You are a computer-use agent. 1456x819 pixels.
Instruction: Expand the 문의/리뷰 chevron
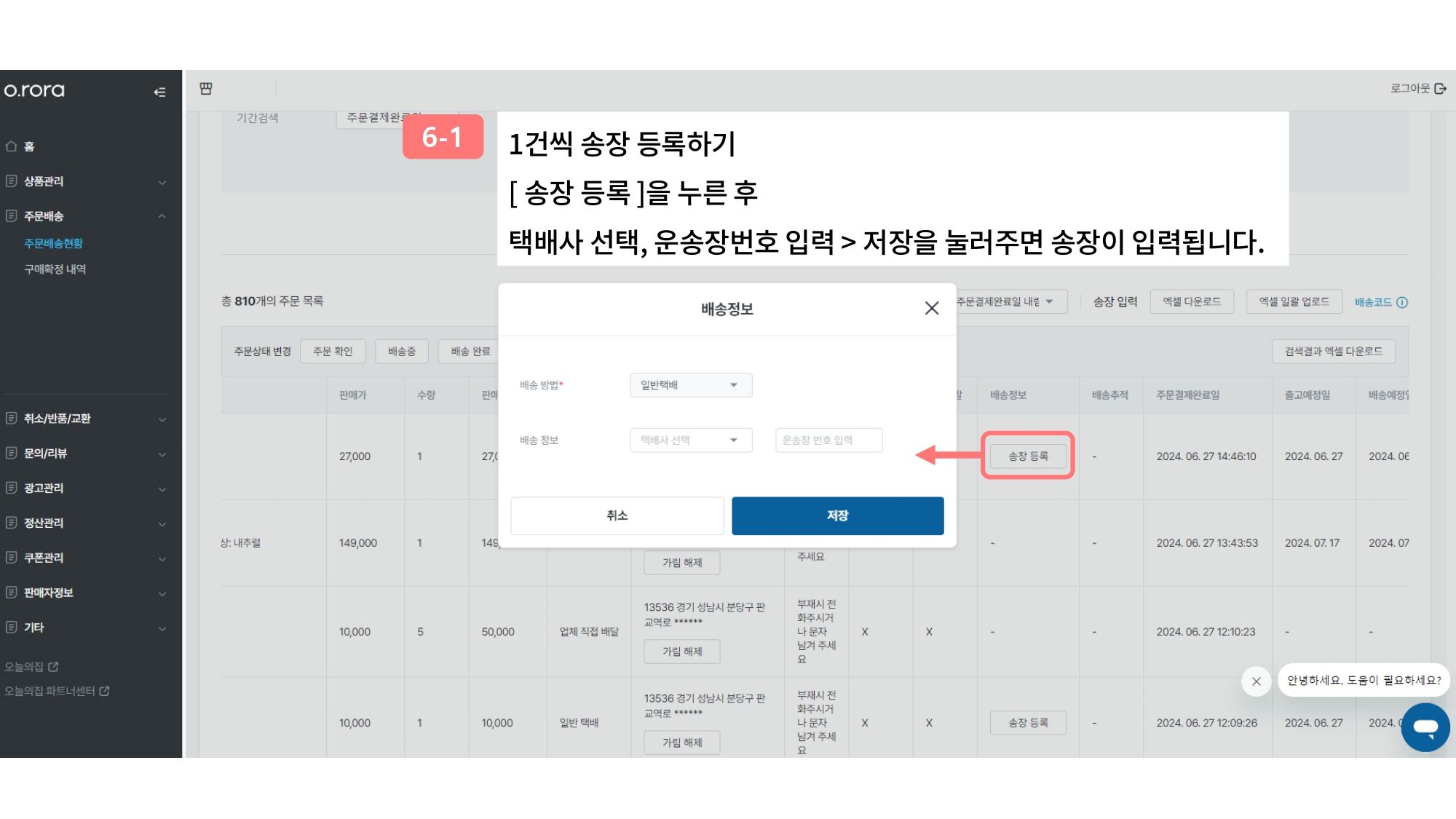pos(162,454)
